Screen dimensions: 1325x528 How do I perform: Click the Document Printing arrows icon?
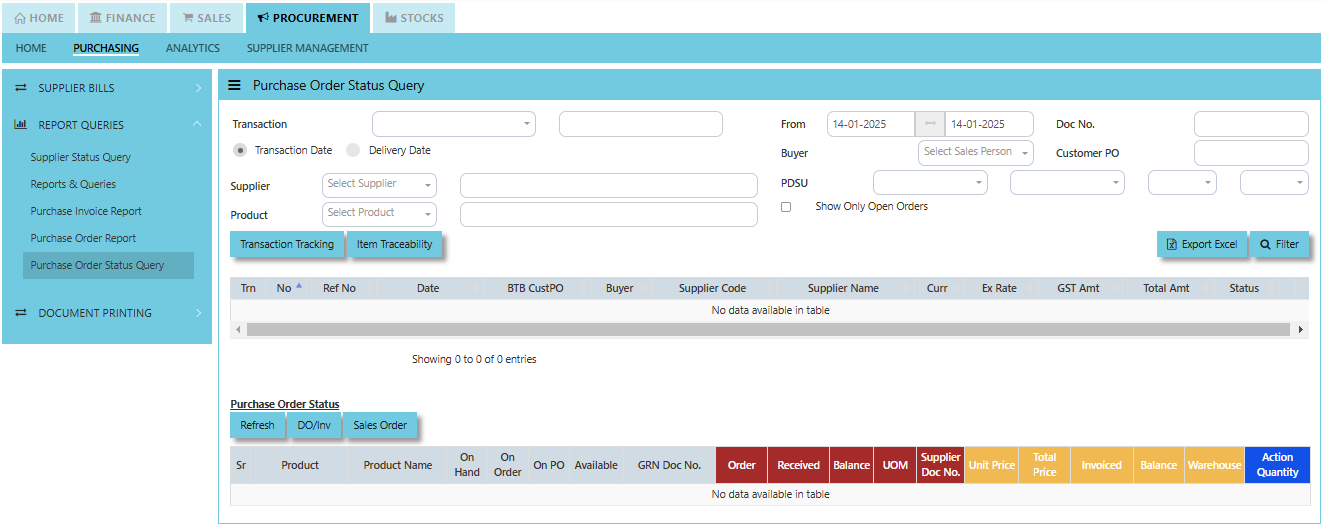21,313
